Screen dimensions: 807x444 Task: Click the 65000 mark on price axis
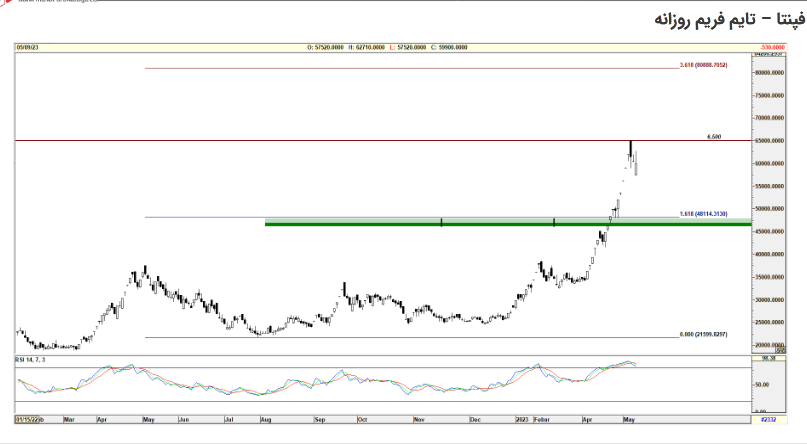coord(768,141)
